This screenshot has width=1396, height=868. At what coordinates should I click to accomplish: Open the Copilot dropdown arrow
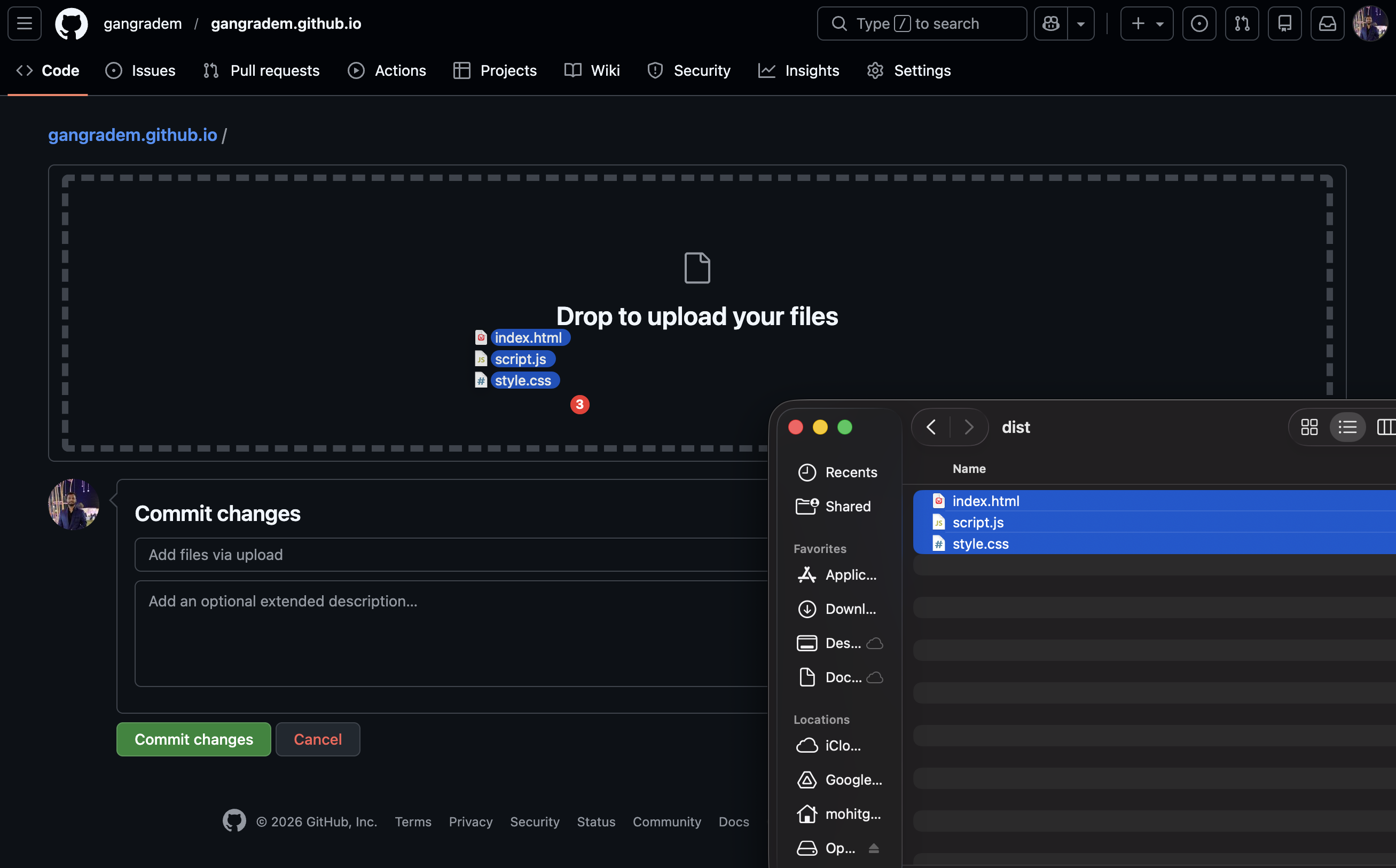coord(1081,23)
